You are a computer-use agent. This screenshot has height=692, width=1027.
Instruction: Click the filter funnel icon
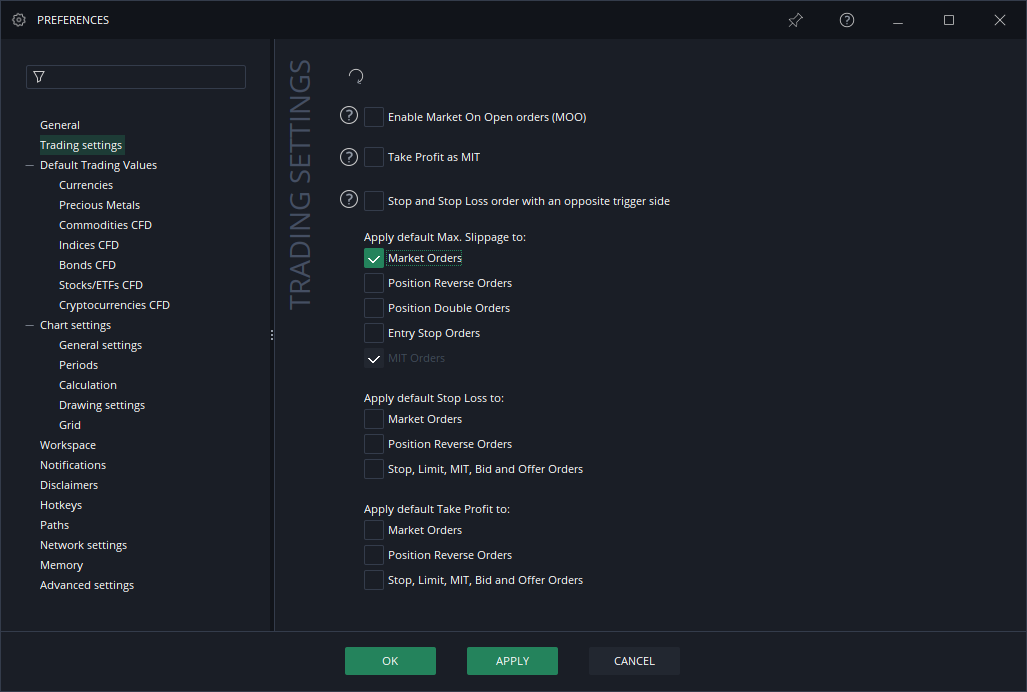[39, 77]
